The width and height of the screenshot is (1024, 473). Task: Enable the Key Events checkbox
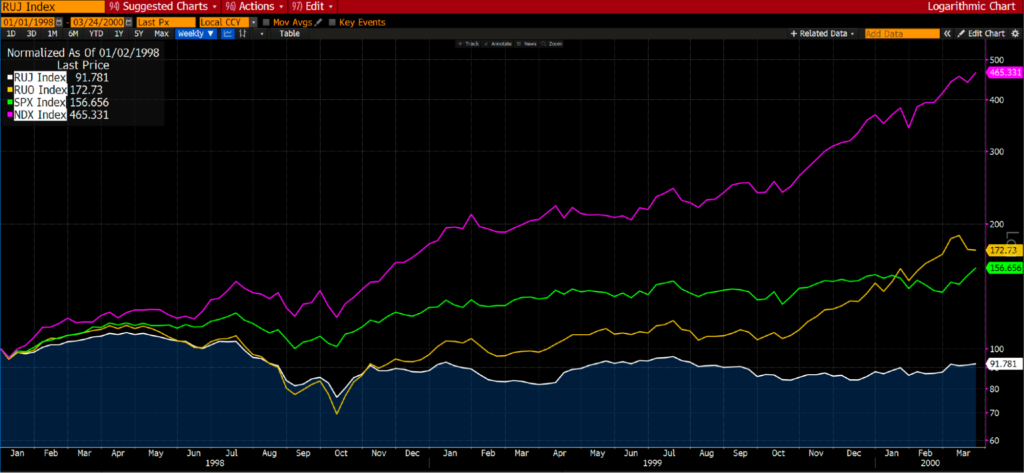tap(332, 22)
